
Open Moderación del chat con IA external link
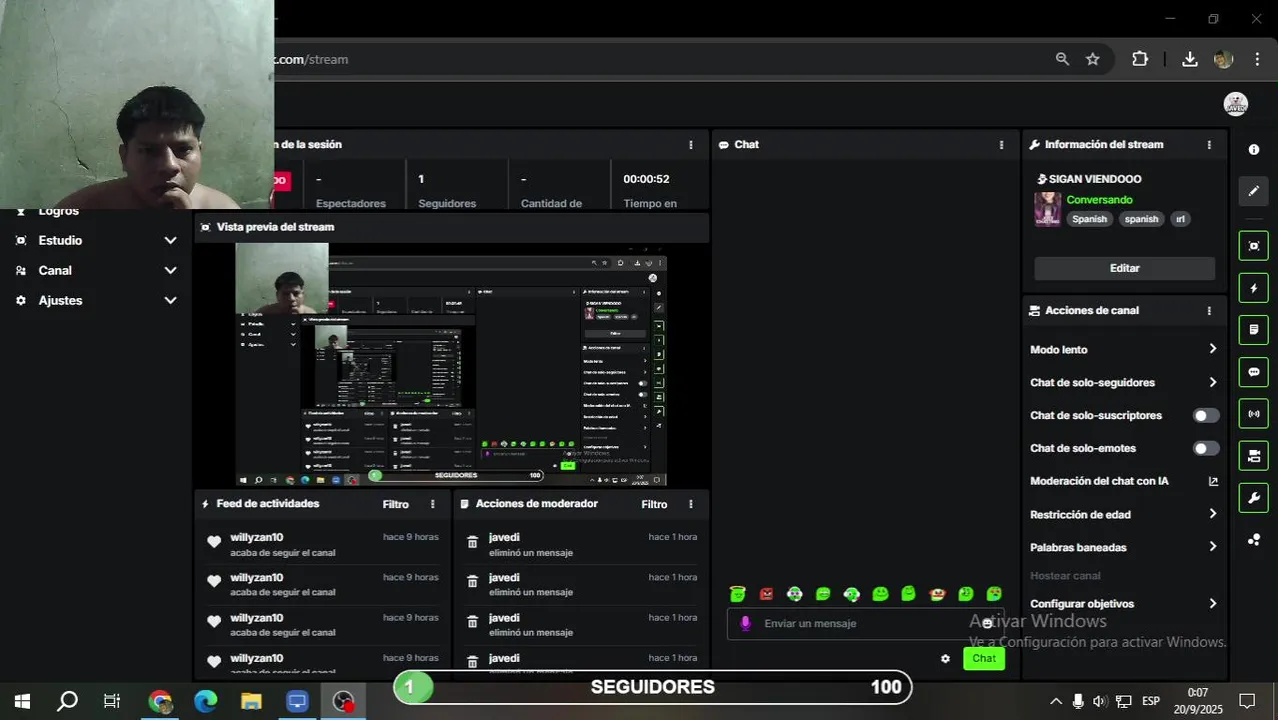coord(1213,481)
